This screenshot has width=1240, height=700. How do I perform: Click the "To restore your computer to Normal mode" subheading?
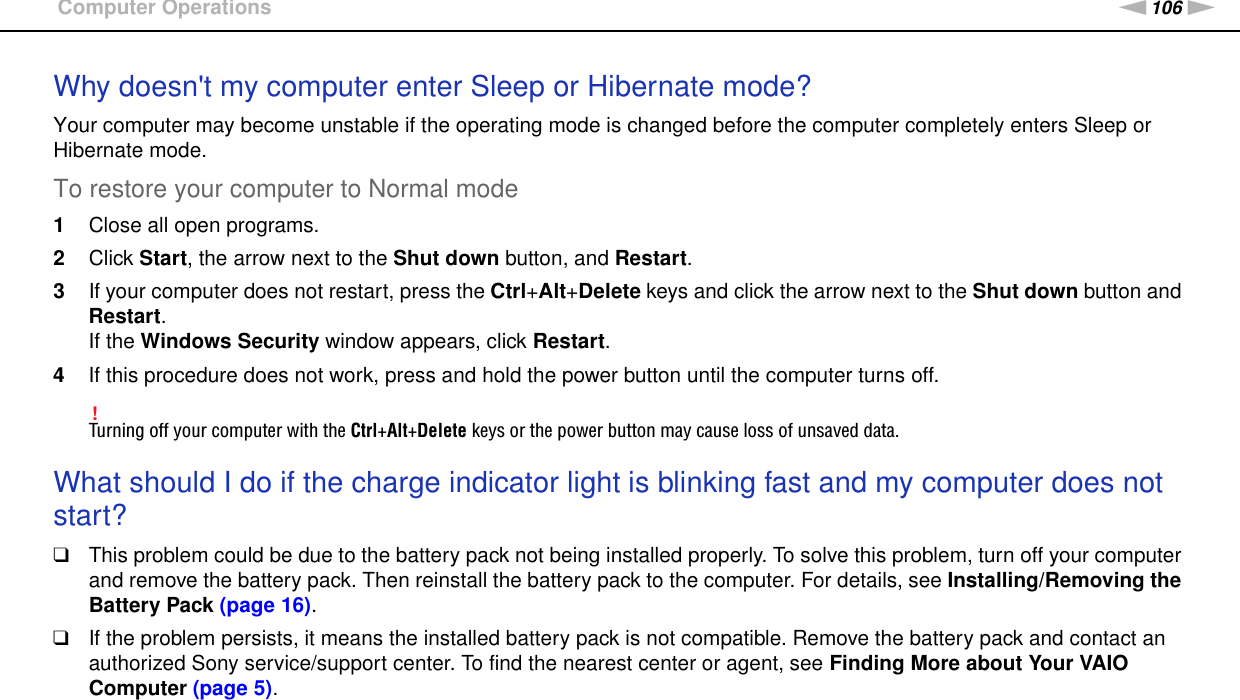tap(286, 189)
